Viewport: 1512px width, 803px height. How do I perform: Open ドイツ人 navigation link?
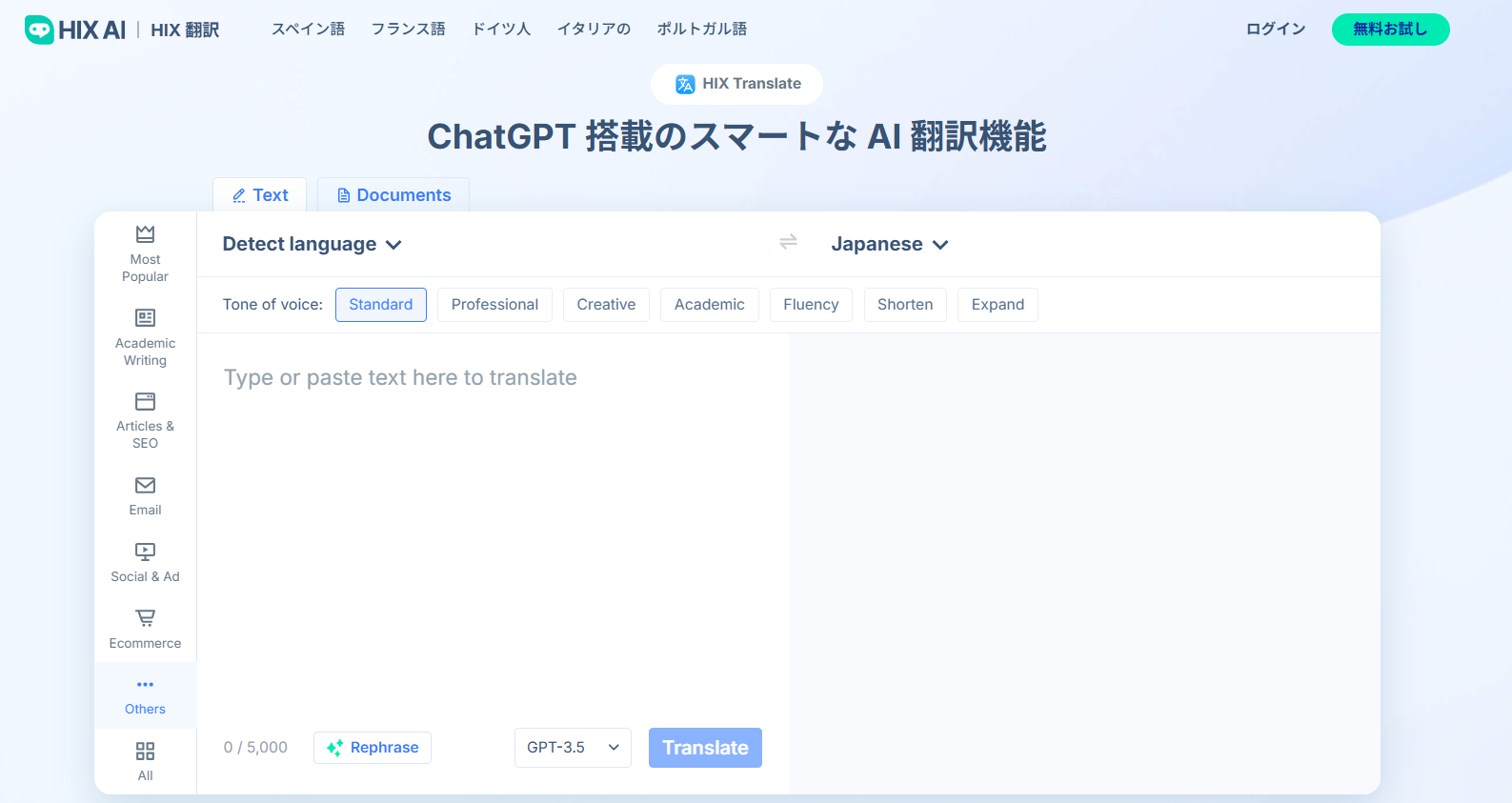[x=502, y=30]
